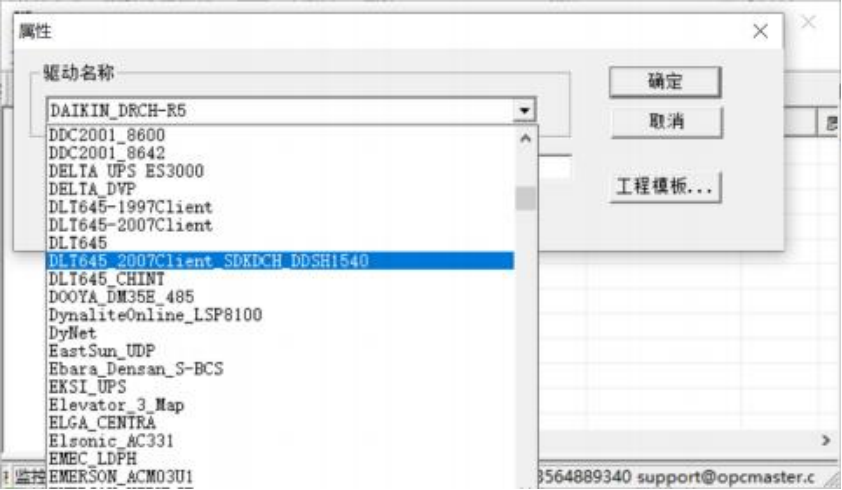The height and width of the screenshot is (490, 842).
Task: Pick DELTA_DVP from the list
Action: tap(280, 189)
